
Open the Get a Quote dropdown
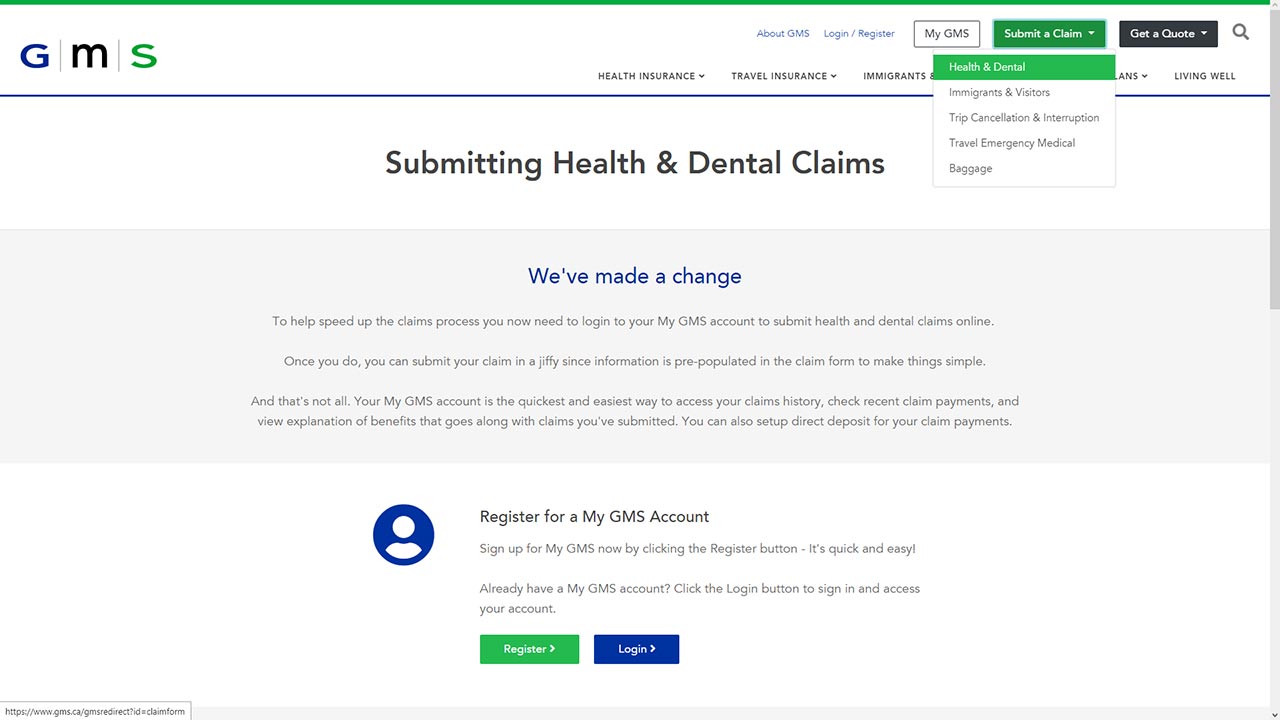pos(1168,33)
